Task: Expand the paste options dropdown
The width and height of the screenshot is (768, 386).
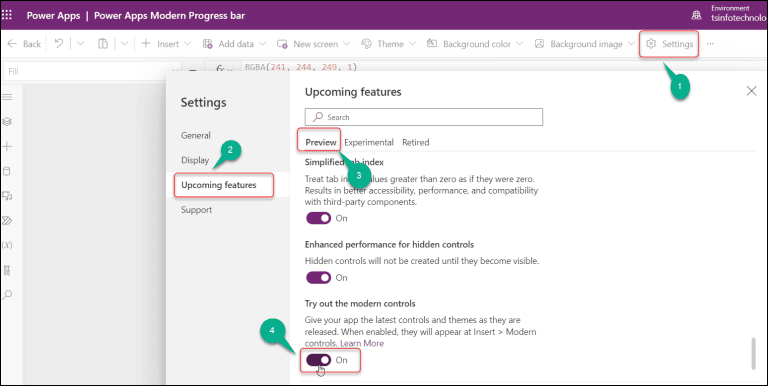Action: point(124,44)
